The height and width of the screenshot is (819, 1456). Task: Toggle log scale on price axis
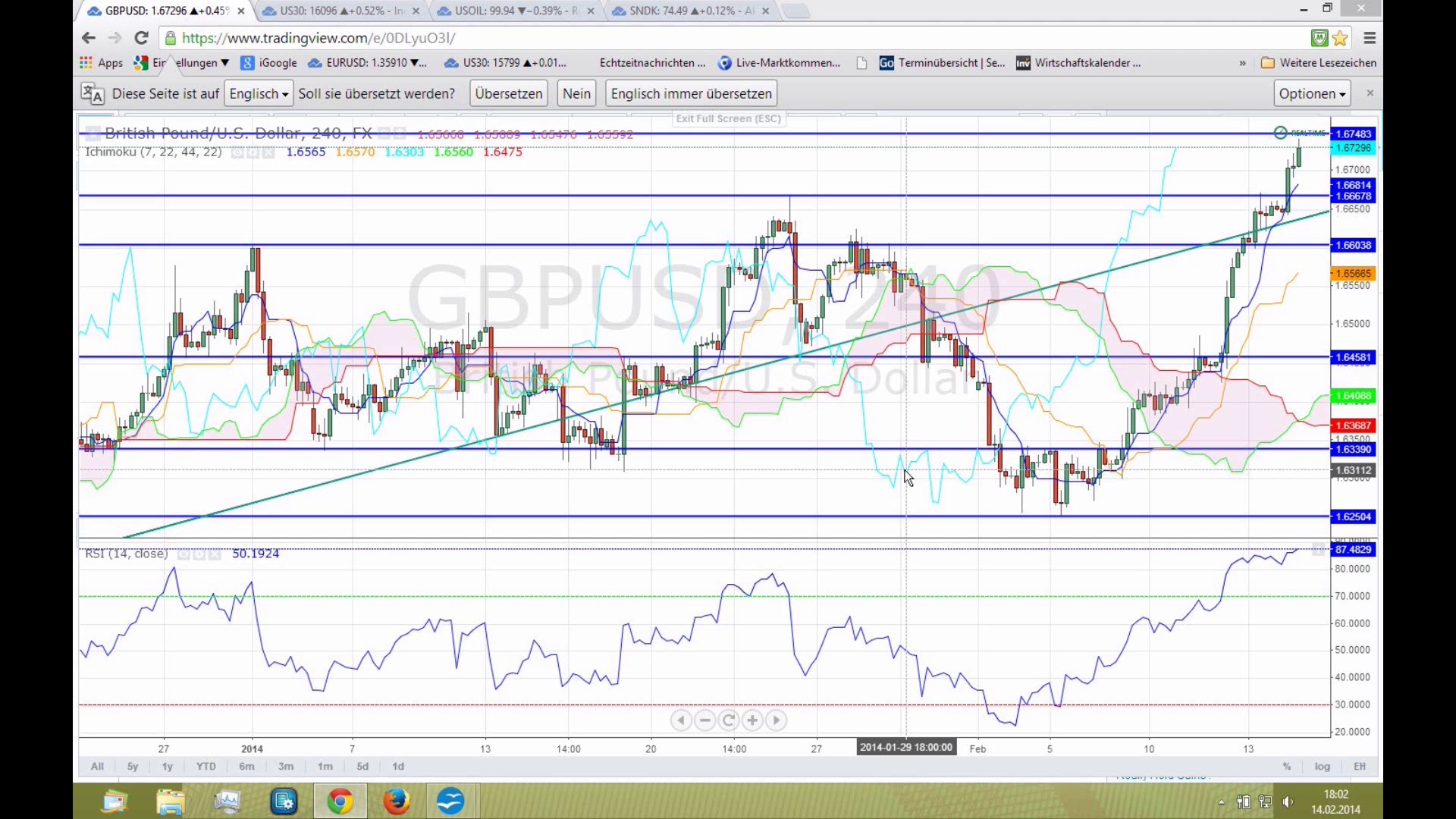(1322, 767)
